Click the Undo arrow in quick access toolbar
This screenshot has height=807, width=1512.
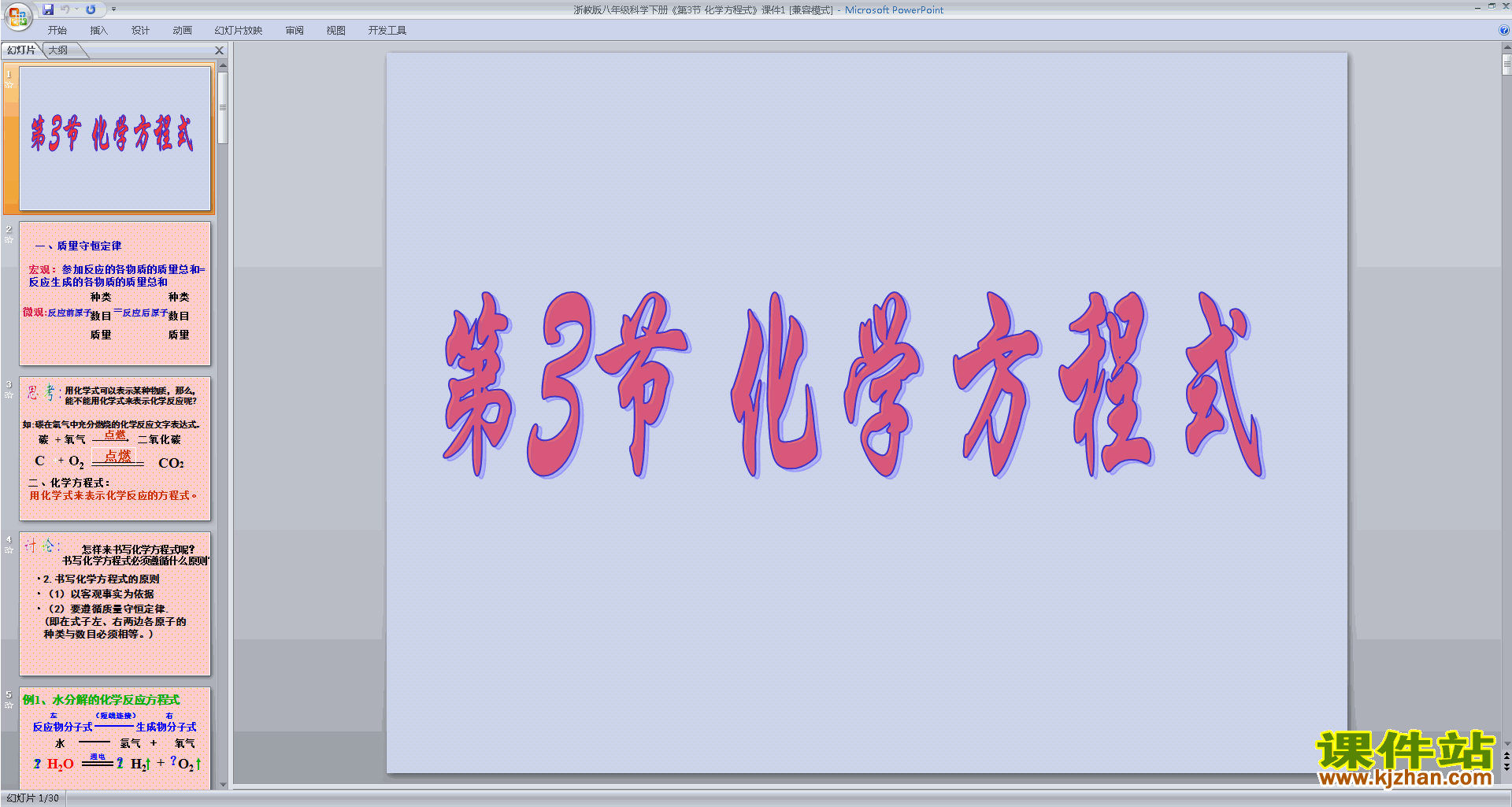tap(65, 9)
